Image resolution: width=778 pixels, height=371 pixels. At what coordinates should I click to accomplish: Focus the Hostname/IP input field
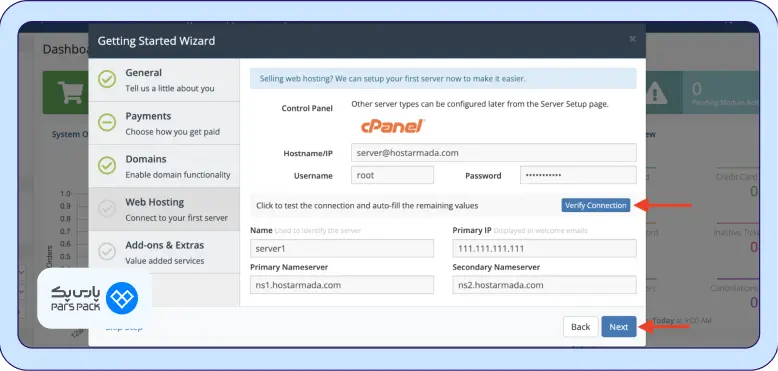pos(494,153)
